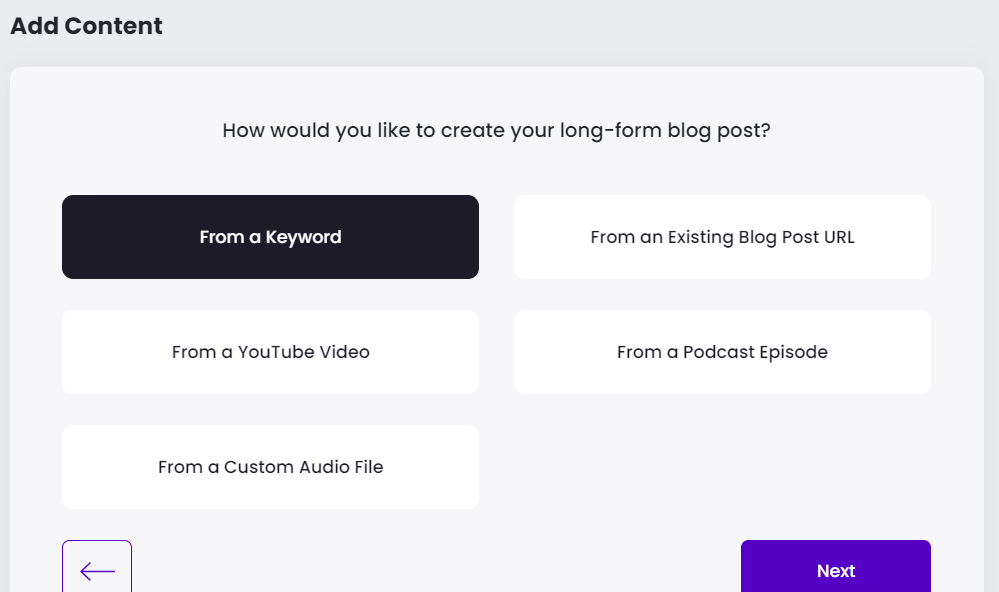
Task: Click the 'From a Keyword' label text
Action: [270, 237]
